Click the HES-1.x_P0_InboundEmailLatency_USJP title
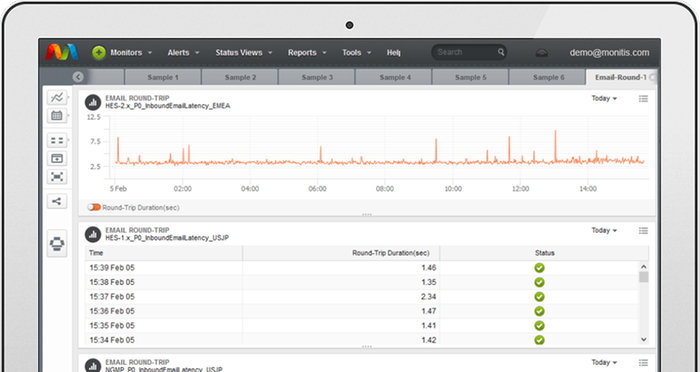 pyautogui.click(x=167, y=238)
